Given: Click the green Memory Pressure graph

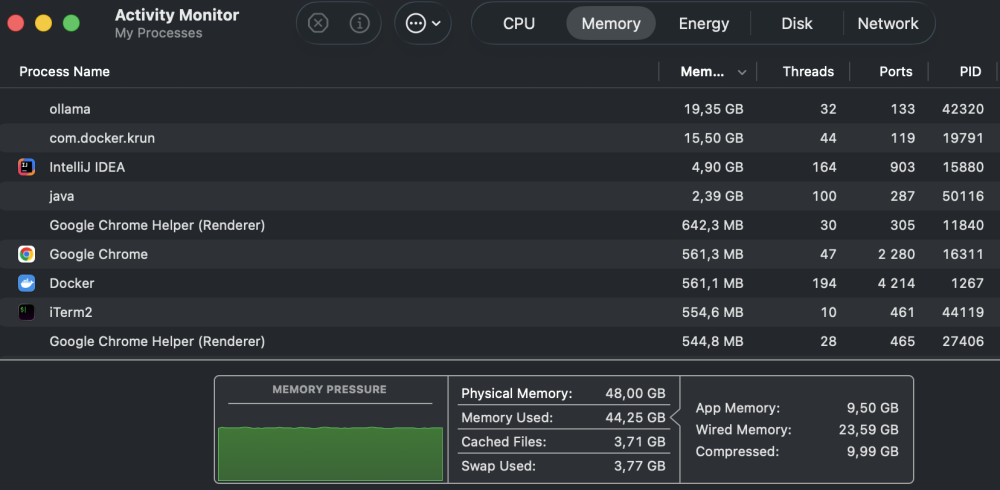Looking at the screenshot, I should (x=330, y=454).
